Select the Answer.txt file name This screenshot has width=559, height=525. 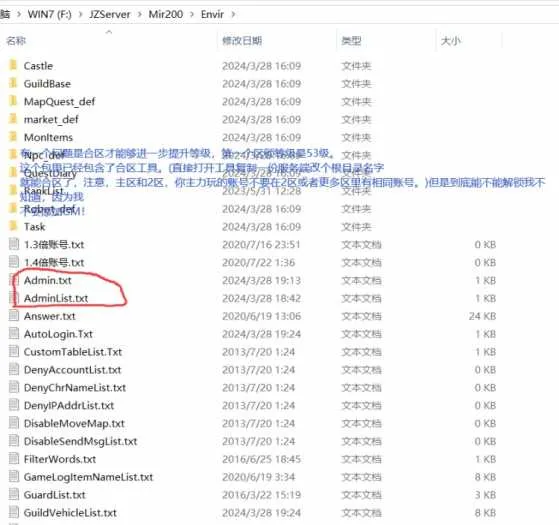coord(50,316)
